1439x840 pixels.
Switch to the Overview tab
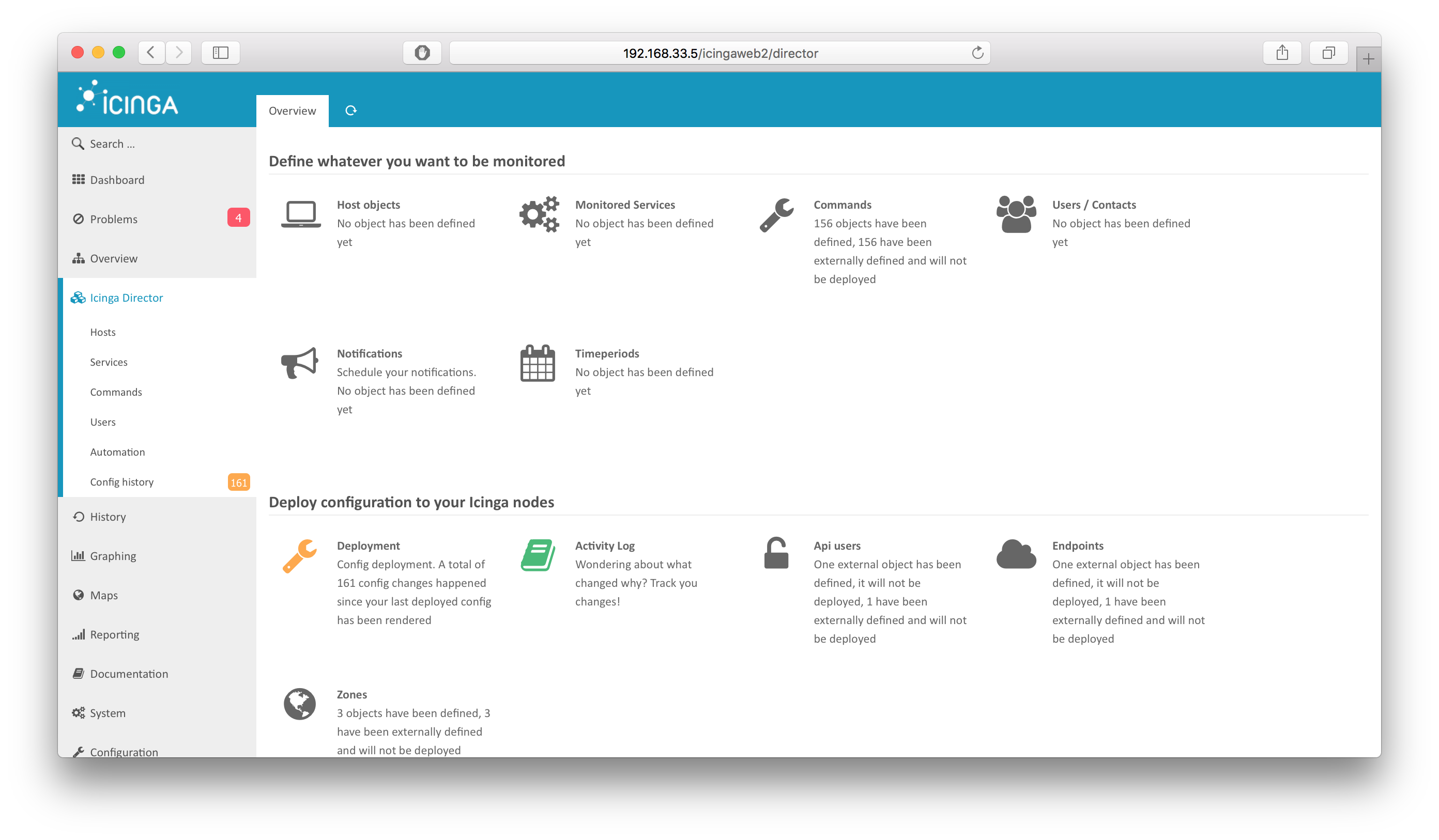click(x=293, y=110)
